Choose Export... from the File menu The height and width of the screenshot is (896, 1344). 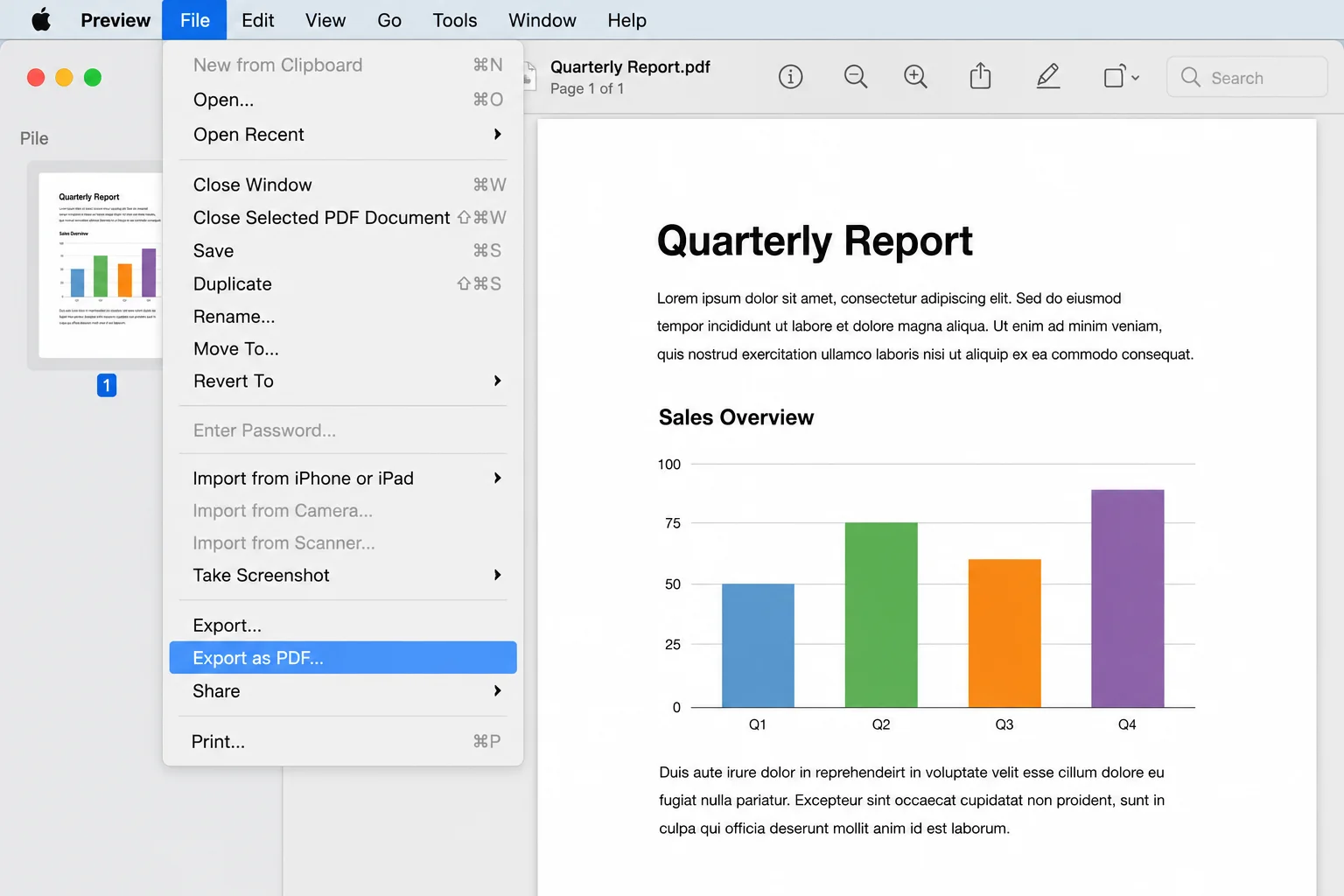pyautogui.click(x=343, y=625)
